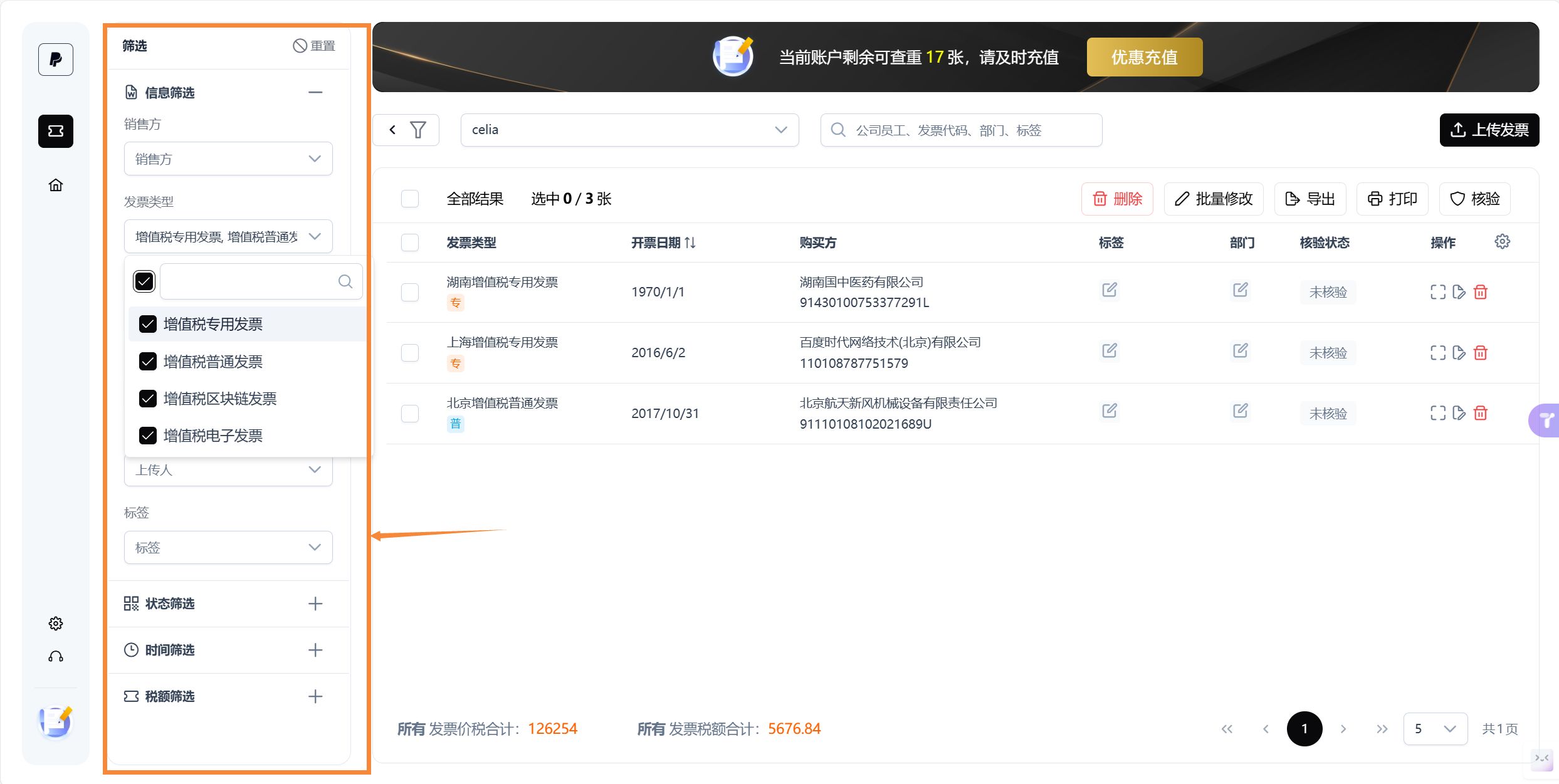This screenshot has height=784, width=1559.
Task: Change page size dropdown showing 5
Action: coord(1436,729)
